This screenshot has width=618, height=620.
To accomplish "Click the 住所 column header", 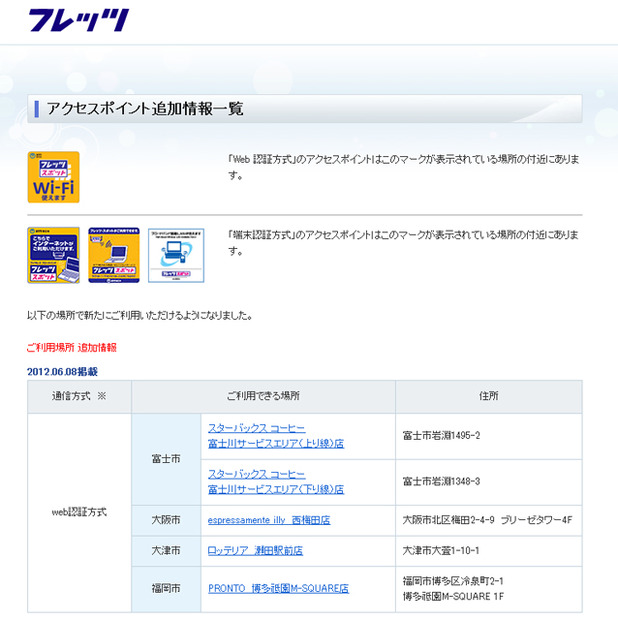I will tap(489, 396).
